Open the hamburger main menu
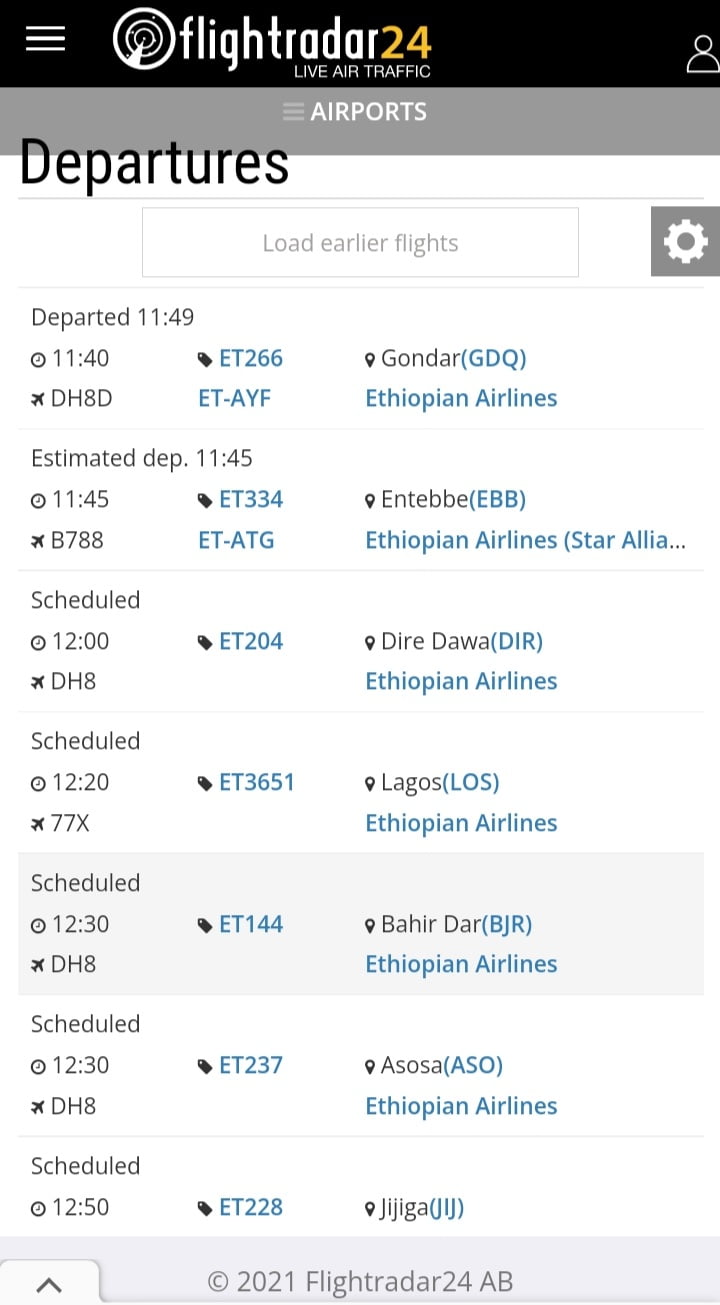The image size is (720, 1305). (46, 40)
